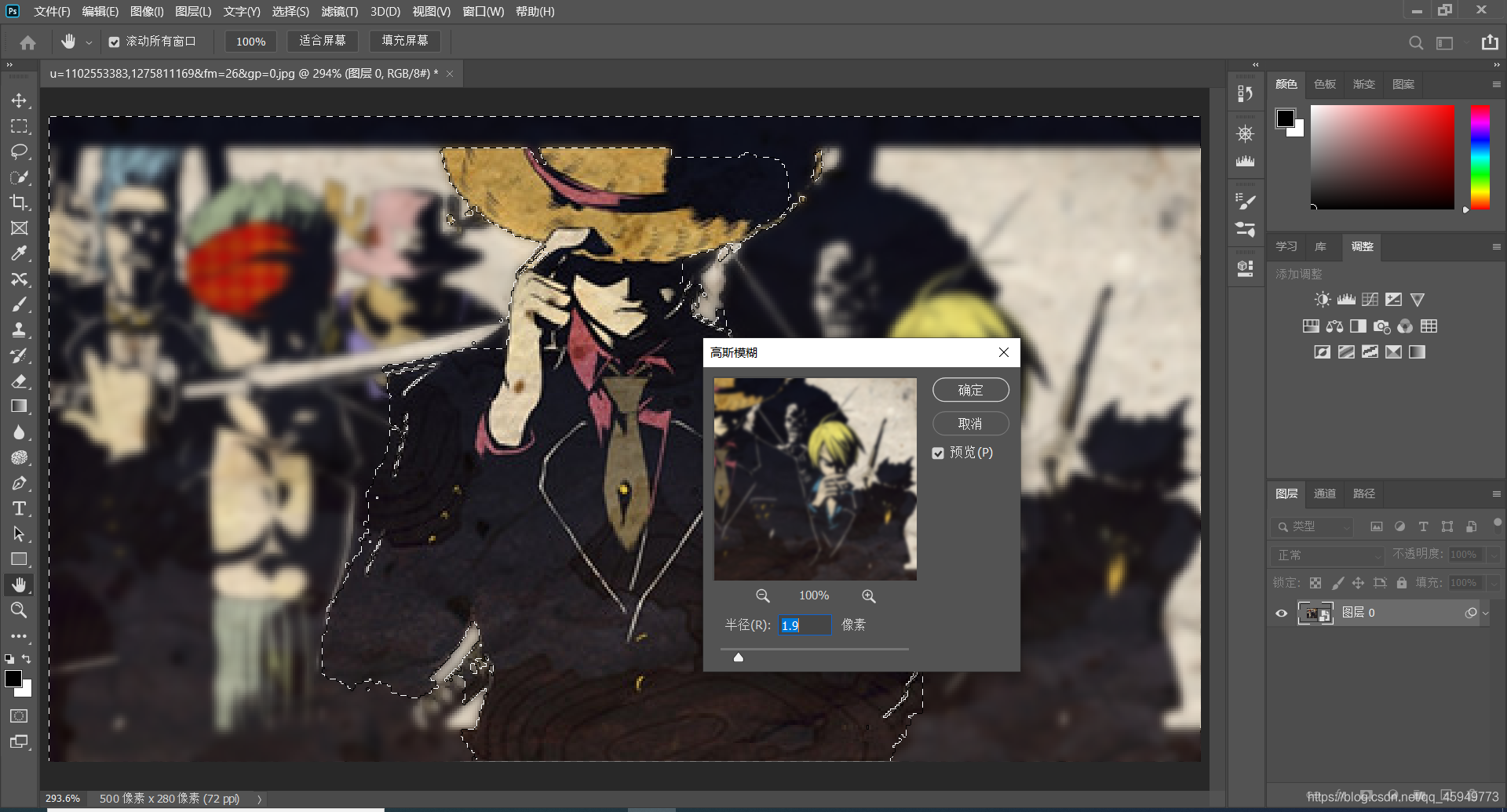This screenshot has height=812, width=1507.
Task: Click 确定 in Gaussian Blur dialog
Action: 970,390
